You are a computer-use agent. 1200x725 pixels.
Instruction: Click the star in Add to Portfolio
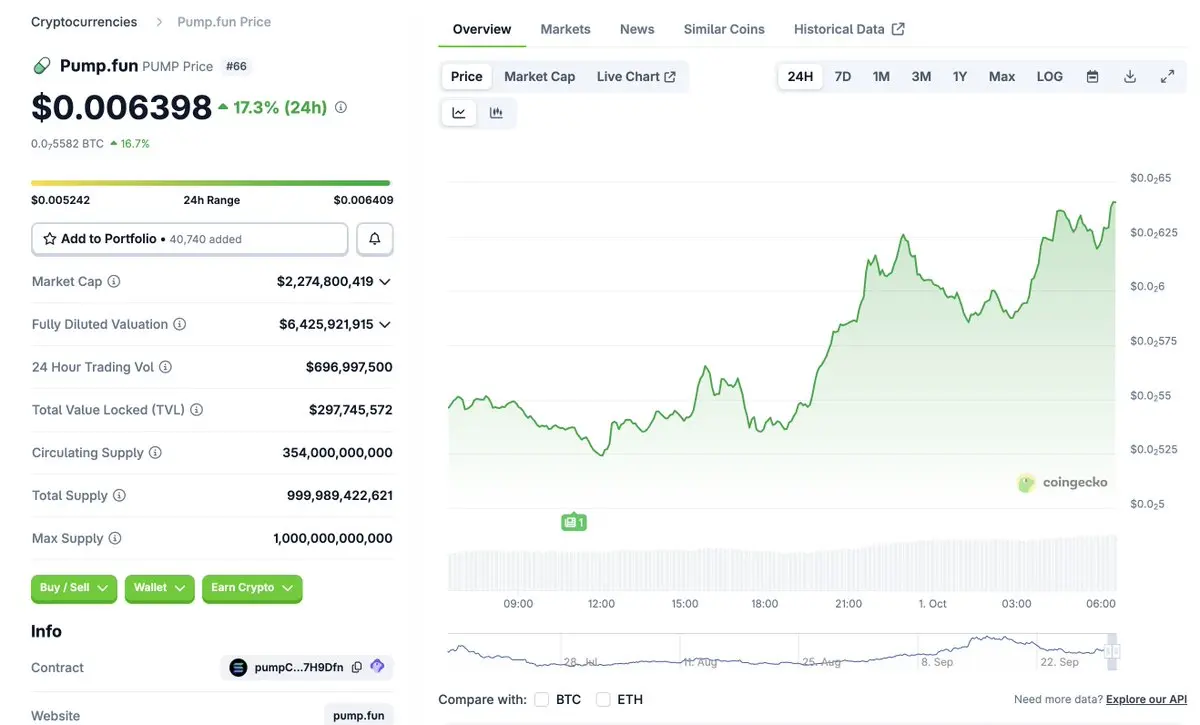point(50,239)
